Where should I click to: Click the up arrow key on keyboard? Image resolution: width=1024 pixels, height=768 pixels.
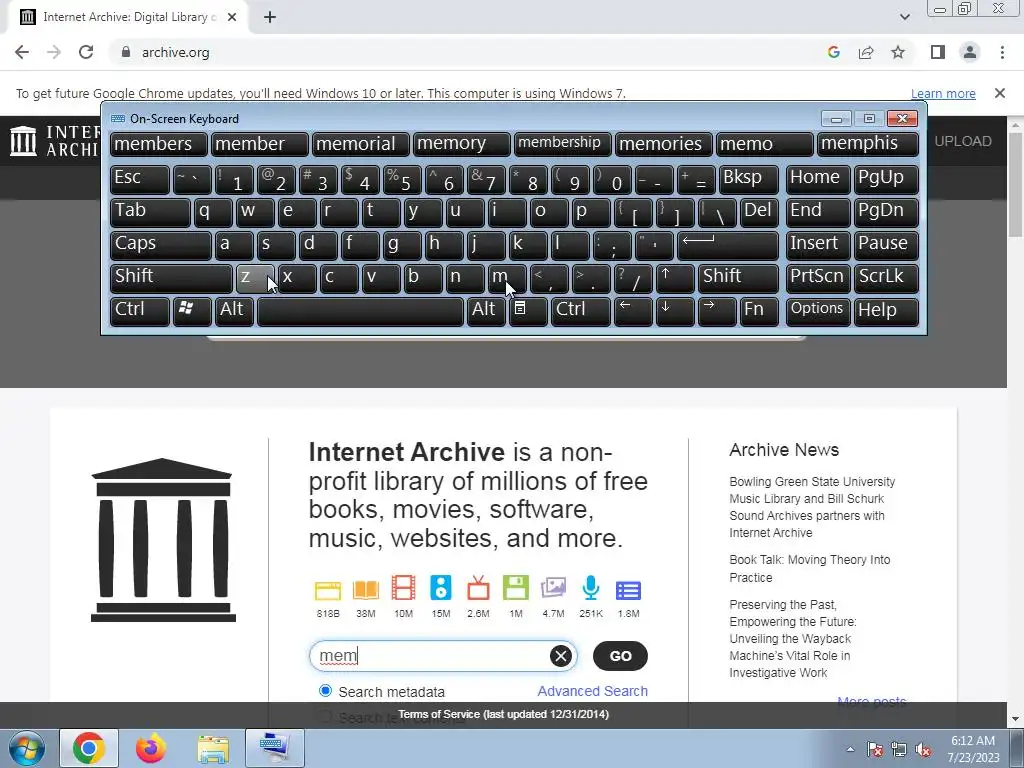coord(675,278)
